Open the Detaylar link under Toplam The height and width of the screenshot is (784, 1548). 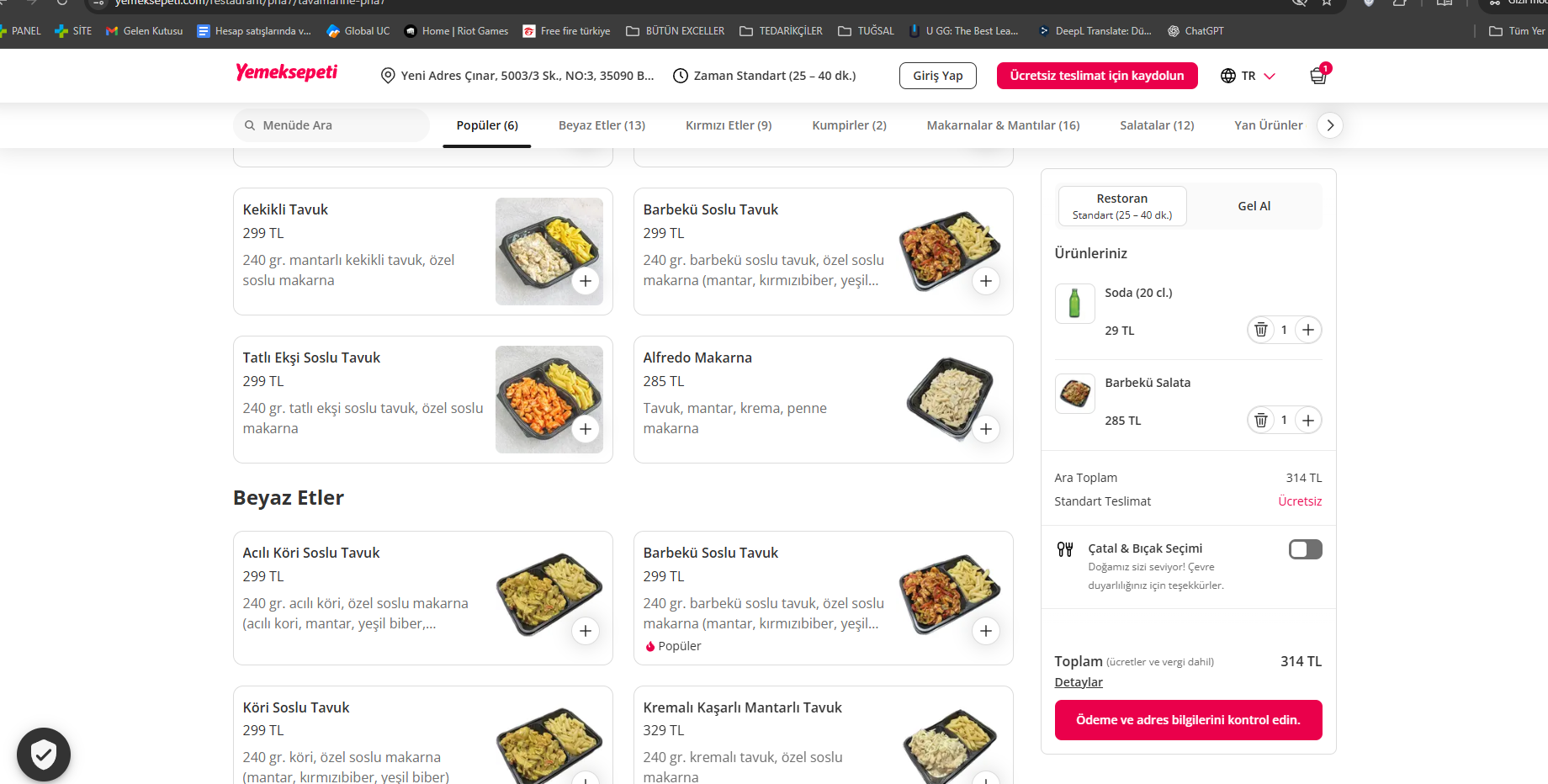point(1079,682)
